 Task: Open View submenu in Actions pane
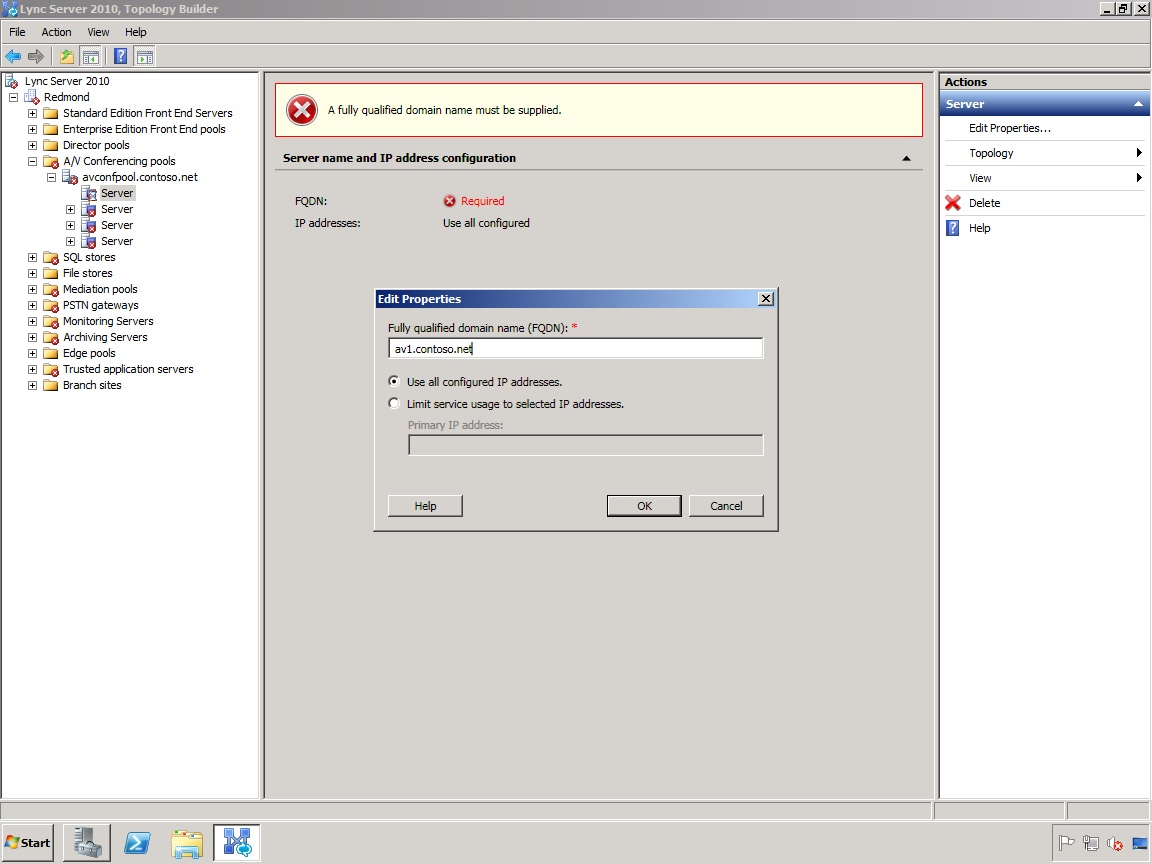click(1043, 178)
